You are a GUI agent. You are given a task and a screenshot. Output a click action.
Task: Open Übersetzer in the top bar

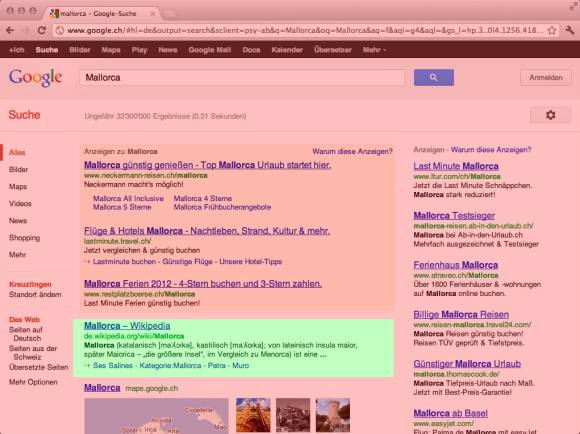coord(333,50)
